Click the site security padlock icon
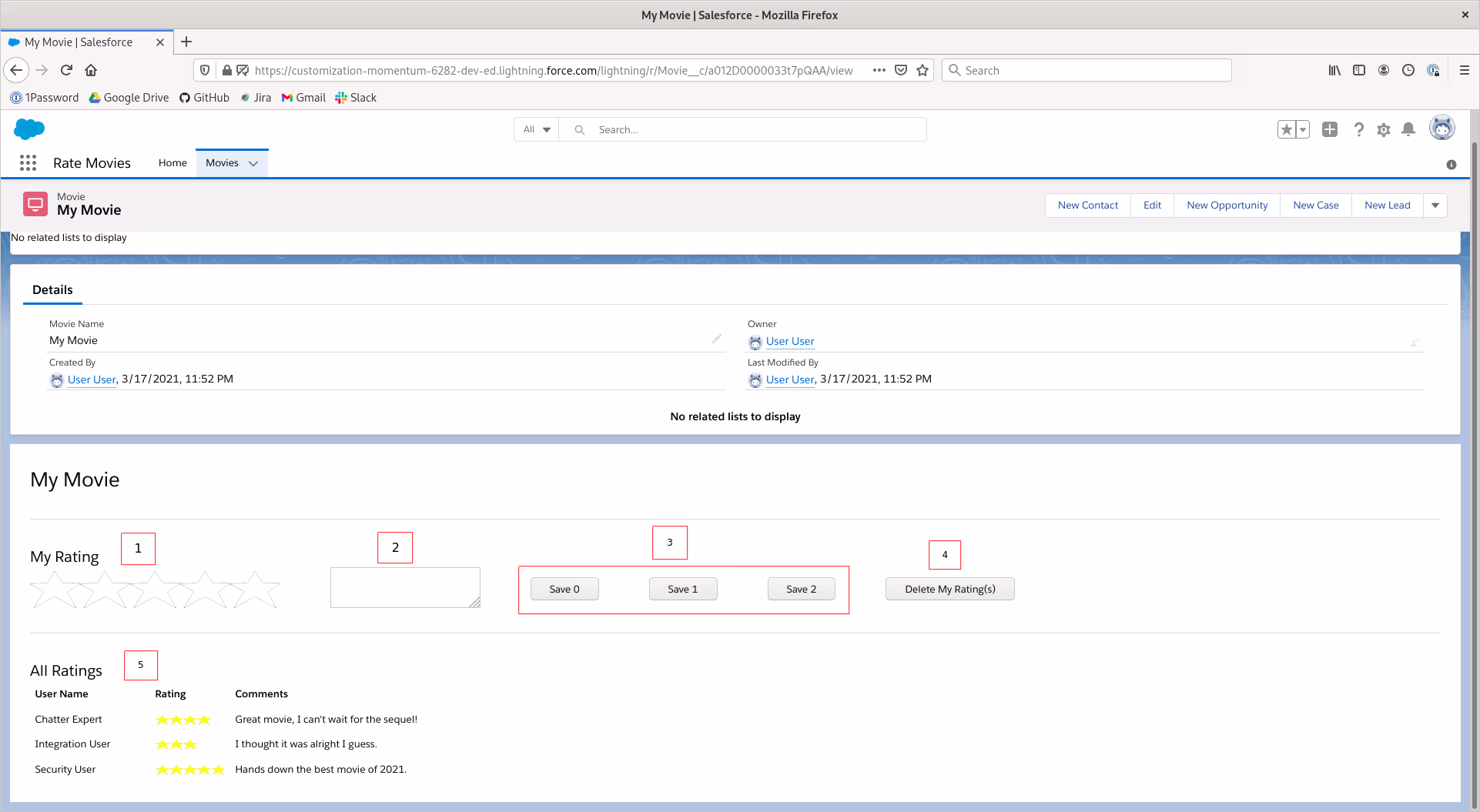The image size is (1480, 812). tap(226, 70)
